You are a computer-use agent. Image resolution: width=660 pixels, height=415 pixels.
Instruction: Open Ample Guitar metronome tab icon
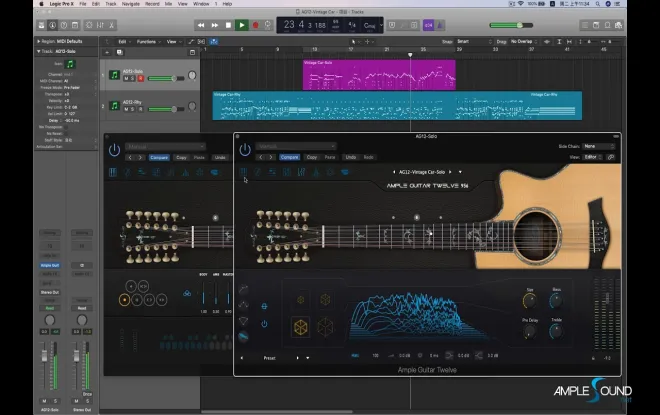(316, 172)
